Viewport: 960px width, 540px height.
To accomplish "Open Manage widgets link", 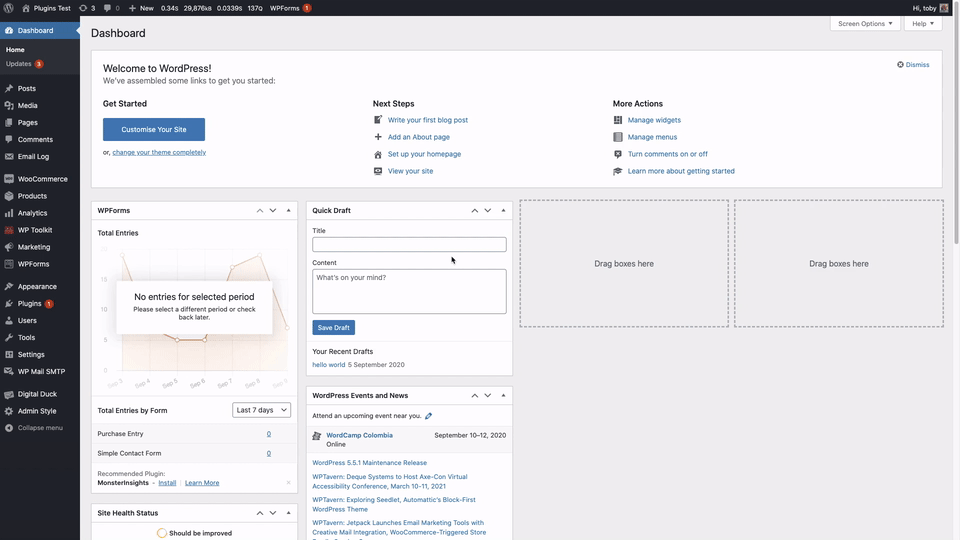I will (x=654, y=120).
